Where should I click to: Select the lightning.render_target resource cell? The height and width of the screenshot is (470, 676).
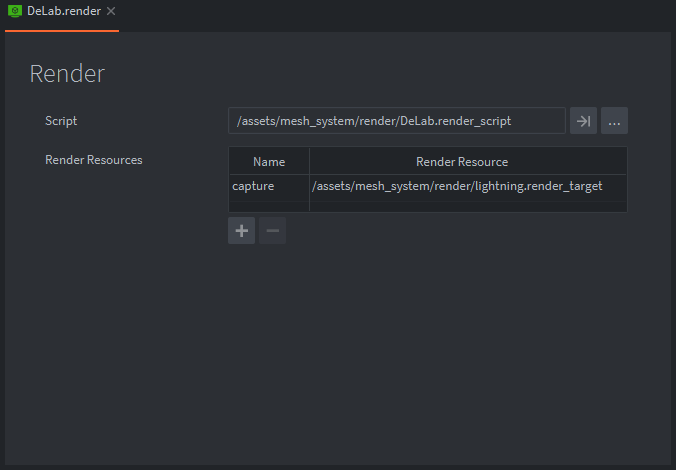[x=468, y=186]
